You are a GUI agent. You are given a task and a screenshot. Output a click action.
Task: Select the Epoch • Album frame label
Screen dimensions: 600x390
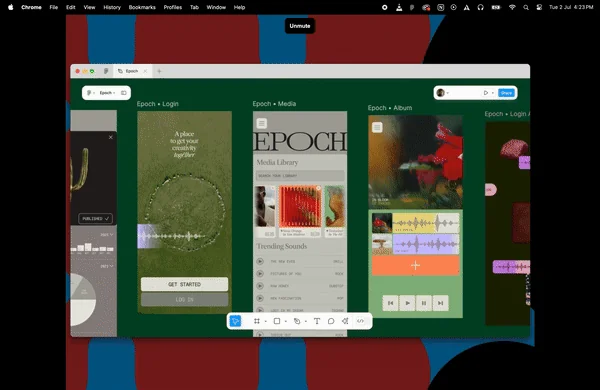[x=390, y=108]
